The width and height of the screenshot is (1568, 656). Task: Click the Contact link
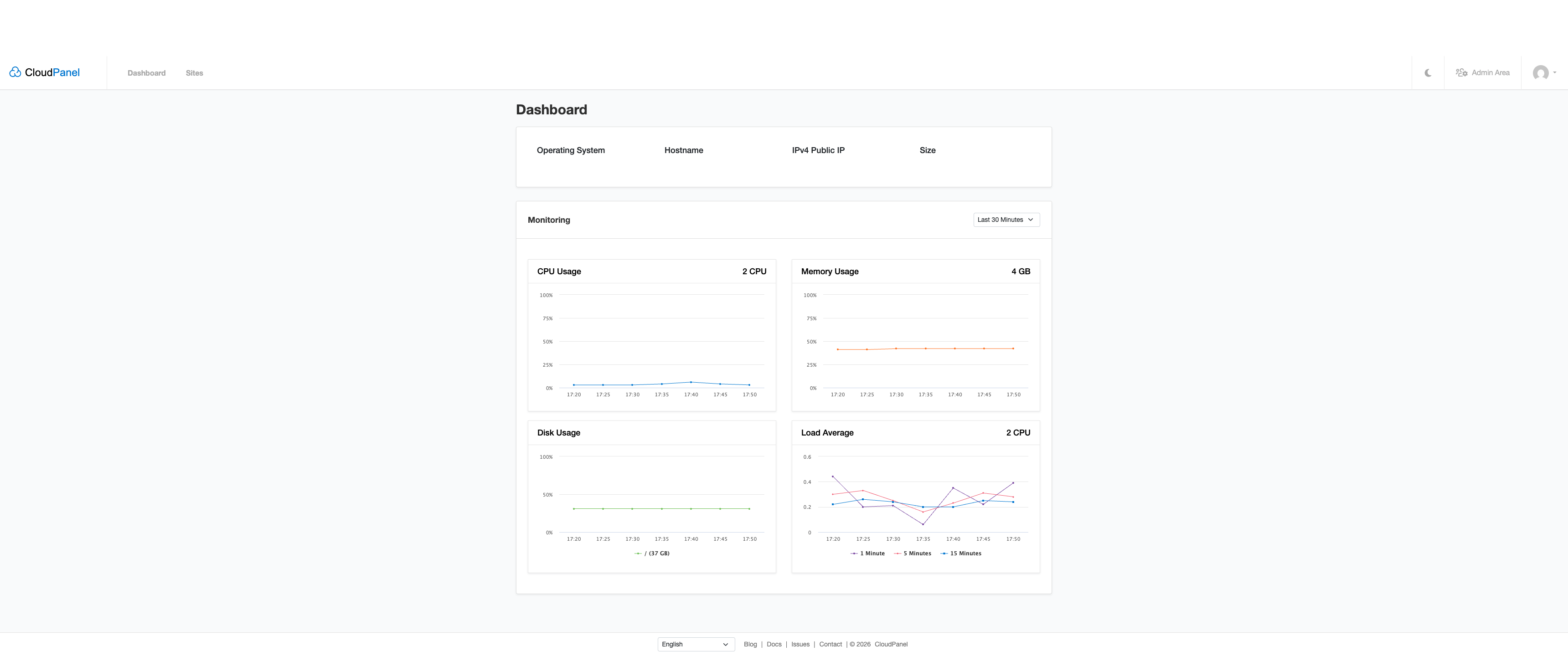830,644
